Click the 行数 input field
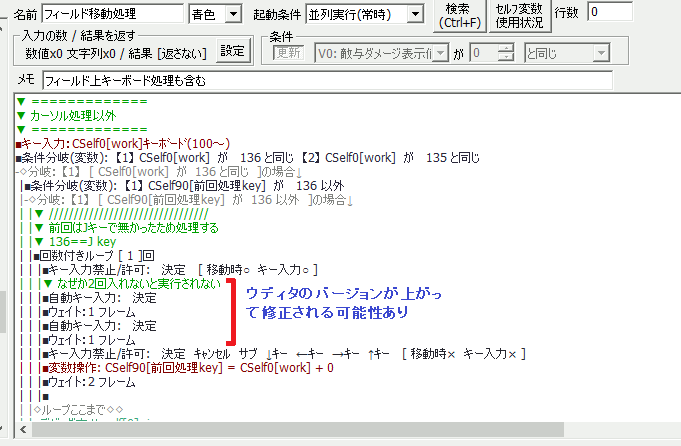The image size is (681, 446). pyautogui.click(x=610, y=12)
